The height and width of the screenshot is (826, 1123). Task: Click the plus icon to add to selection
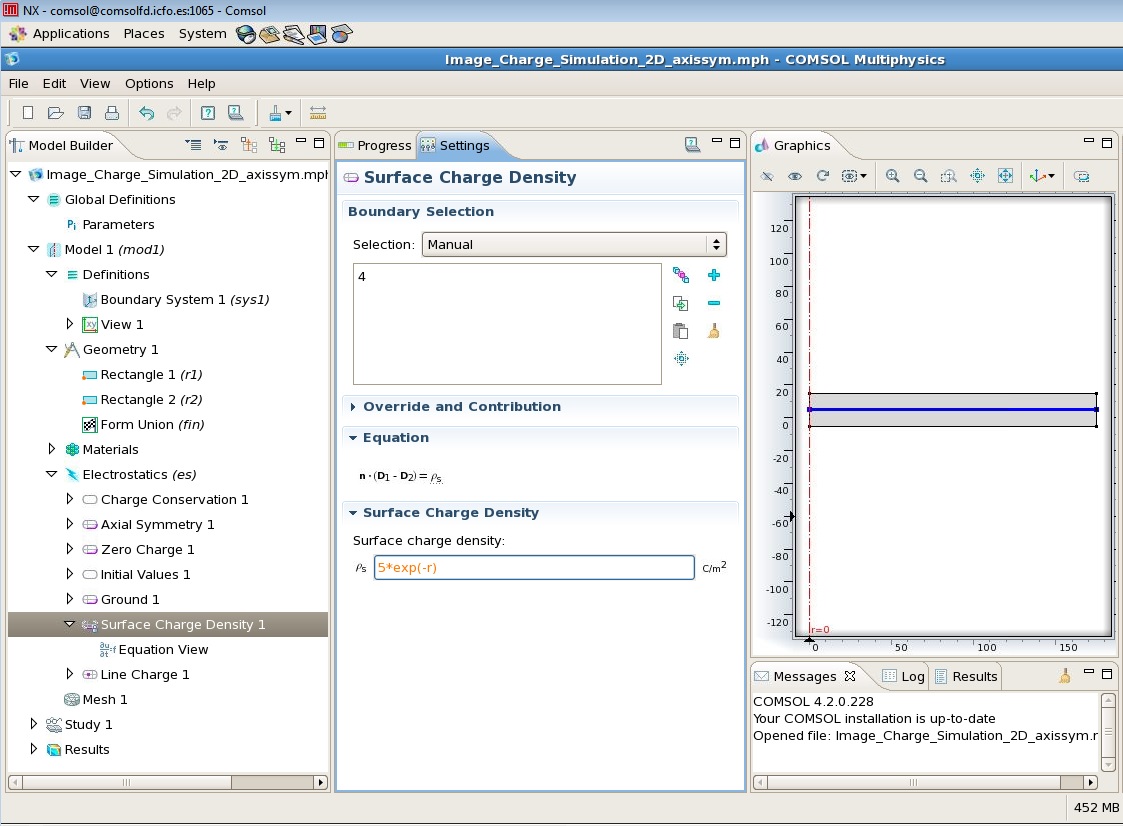point(713,275)
